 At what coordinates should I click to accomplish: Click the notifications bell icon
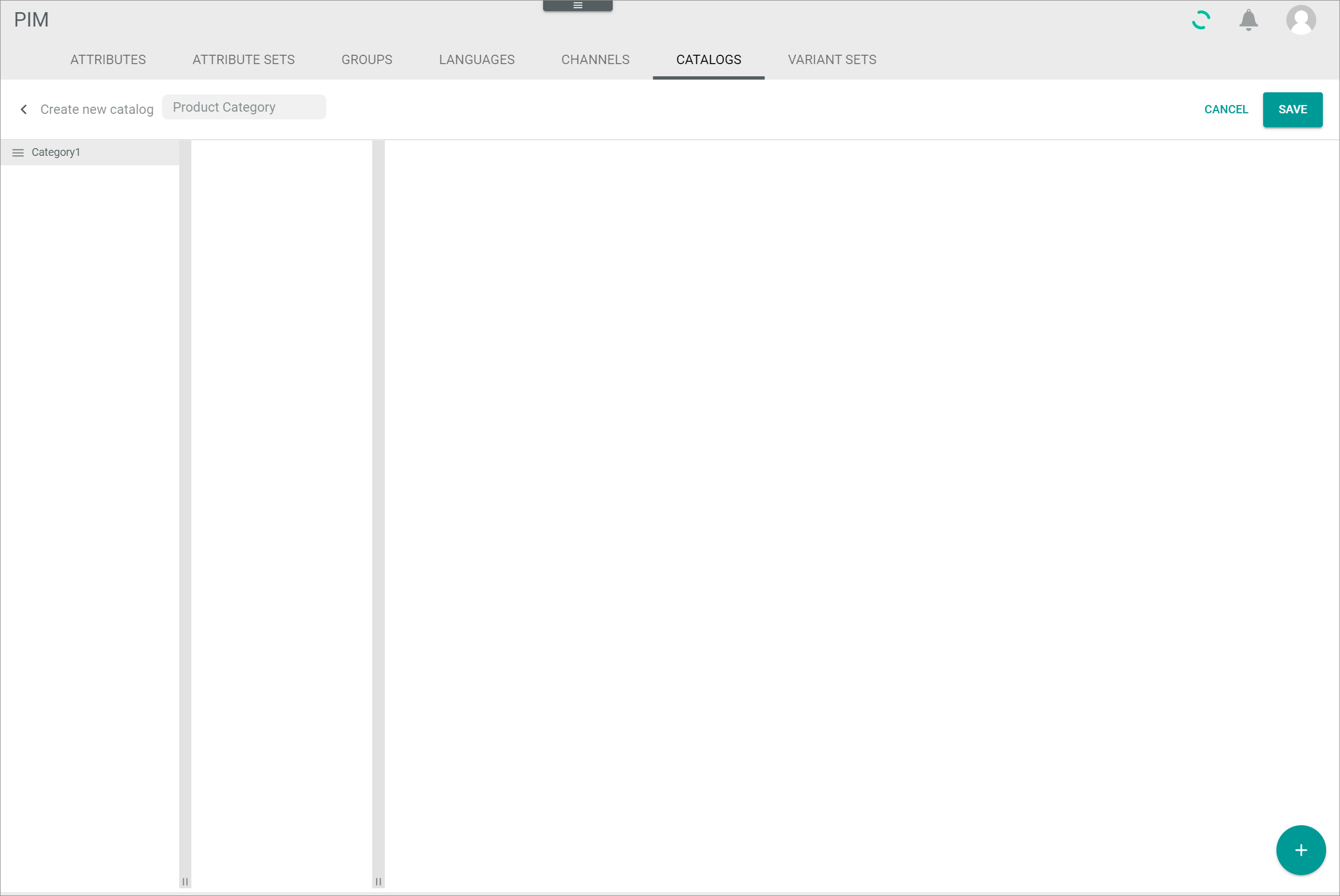pos(1250,20)
